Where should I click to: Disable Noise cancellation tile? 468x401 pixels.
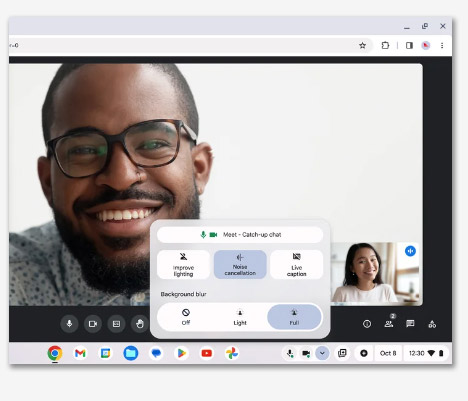[240, 265]
